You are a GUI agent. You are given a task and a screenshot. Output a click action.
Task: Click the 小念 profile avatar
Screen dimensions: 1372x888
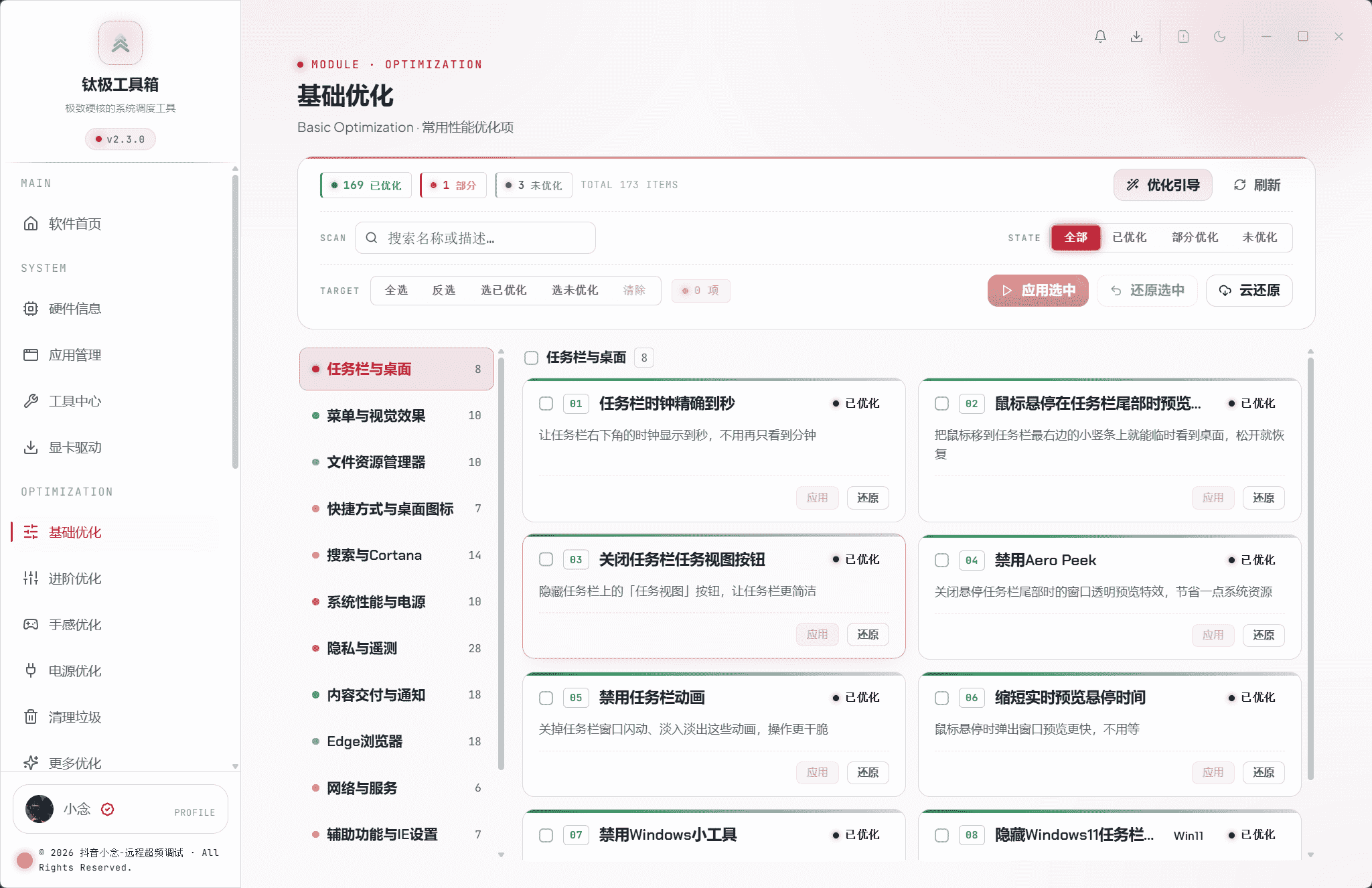tap(40, 809)
